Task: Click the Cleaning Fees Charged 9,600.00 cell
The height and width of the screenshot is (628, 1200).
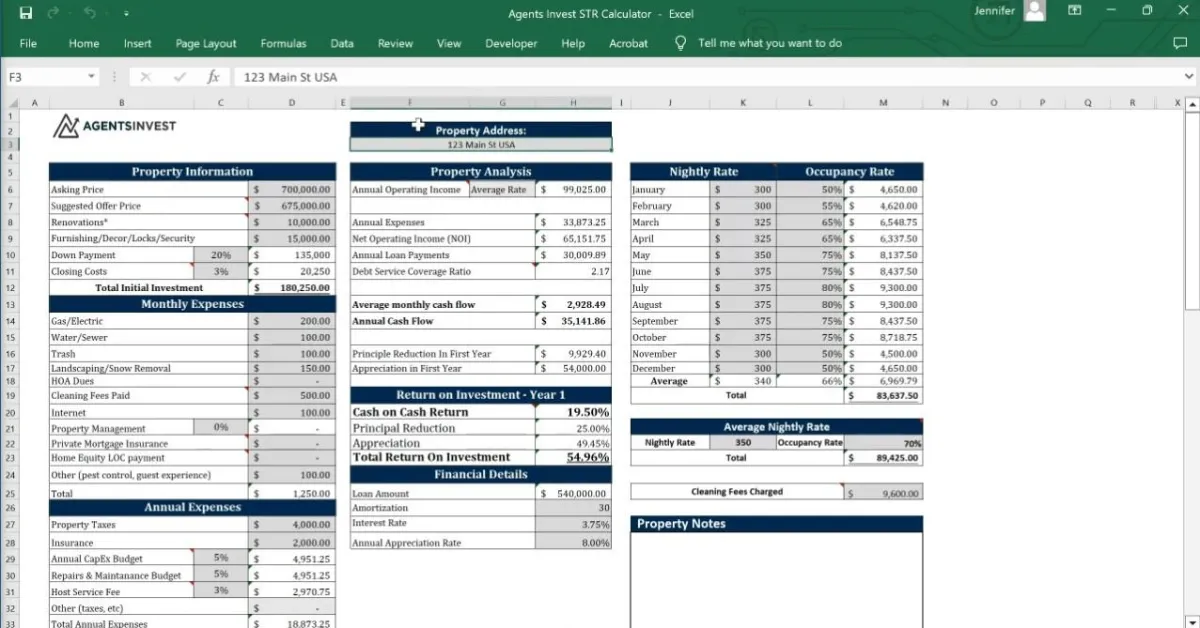Action: click(883, 493)
